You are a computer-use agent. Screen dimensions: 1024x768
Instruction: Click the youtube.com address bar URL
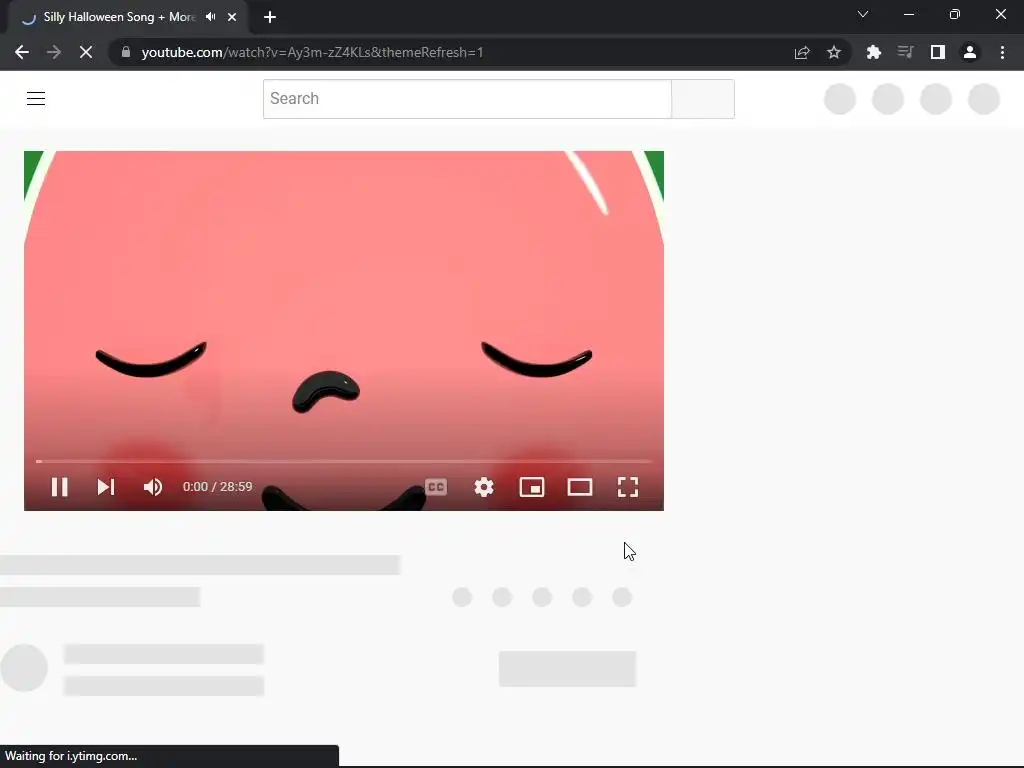(x=312, y=52)
